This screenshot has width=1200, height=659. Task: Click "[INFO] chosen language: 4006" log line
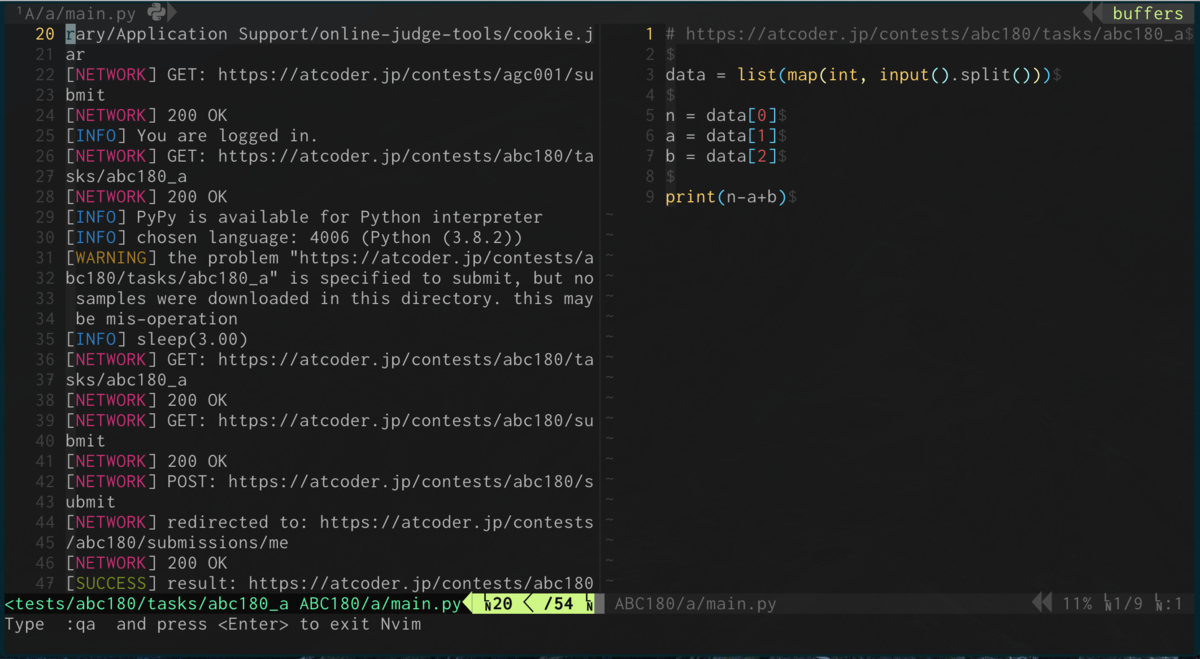pos(294,238)
